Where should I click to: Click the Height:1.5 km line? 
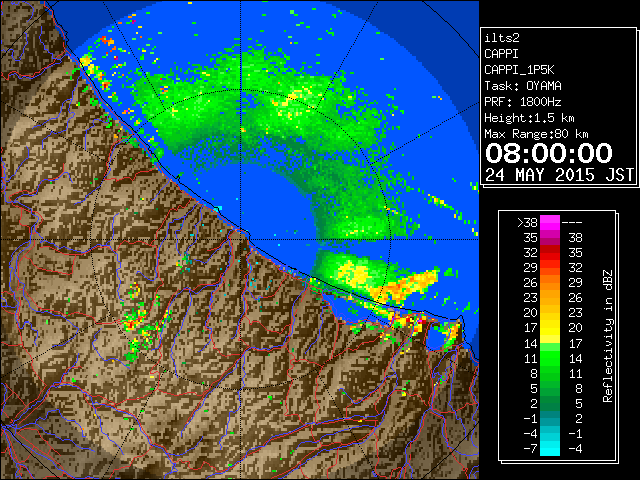tap(529, 118)
